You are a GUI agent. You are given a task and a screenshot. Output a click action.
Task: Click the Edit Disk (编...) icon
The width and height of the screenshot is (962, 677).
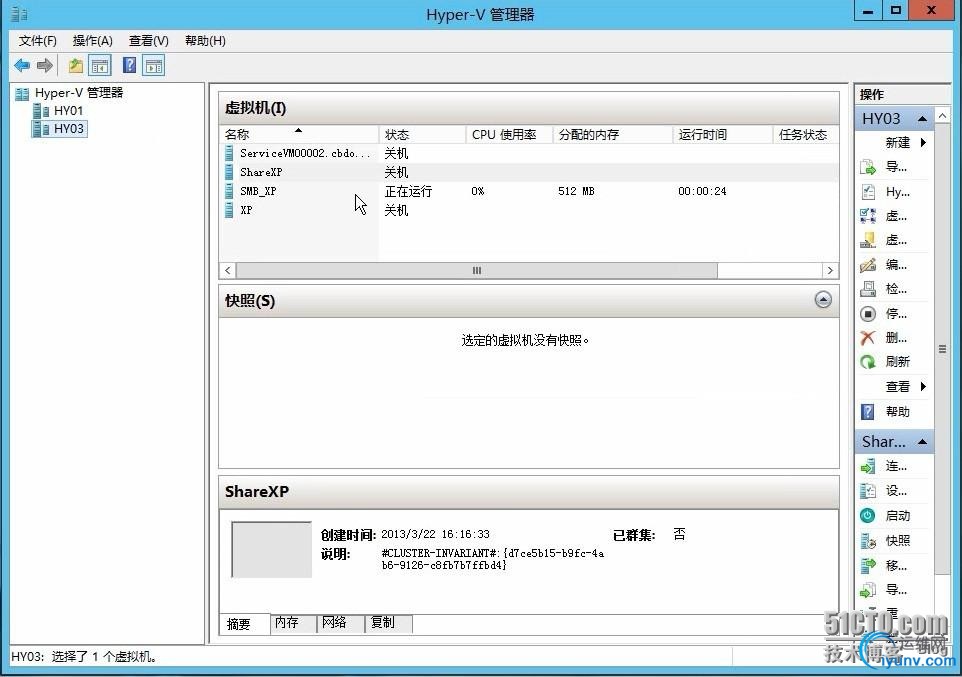(868, 265)
